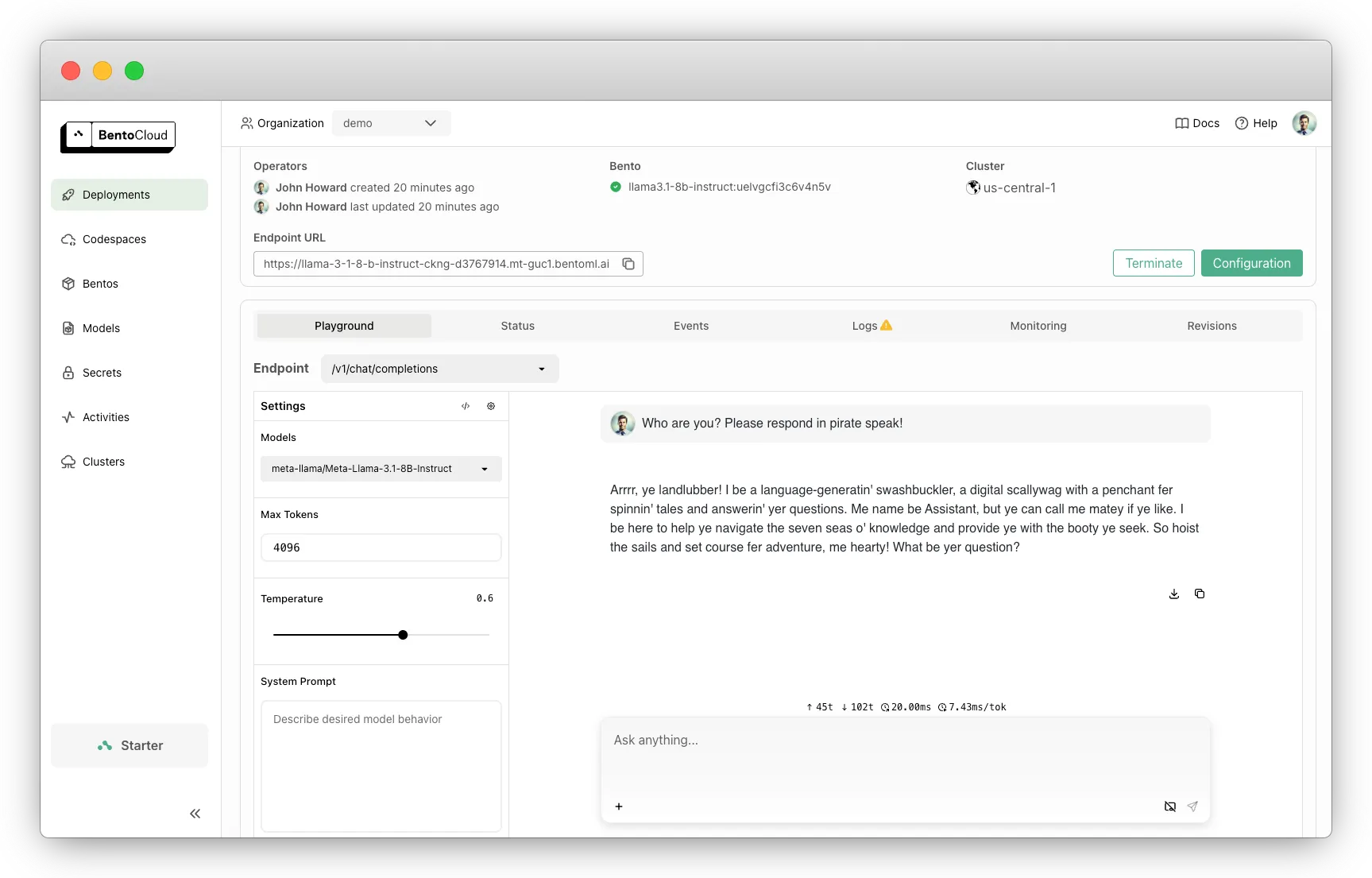This screenshot has height=878, width=1372.
Task: Copy the endpoint URL to clipboard
Action: tap(628, 264)
